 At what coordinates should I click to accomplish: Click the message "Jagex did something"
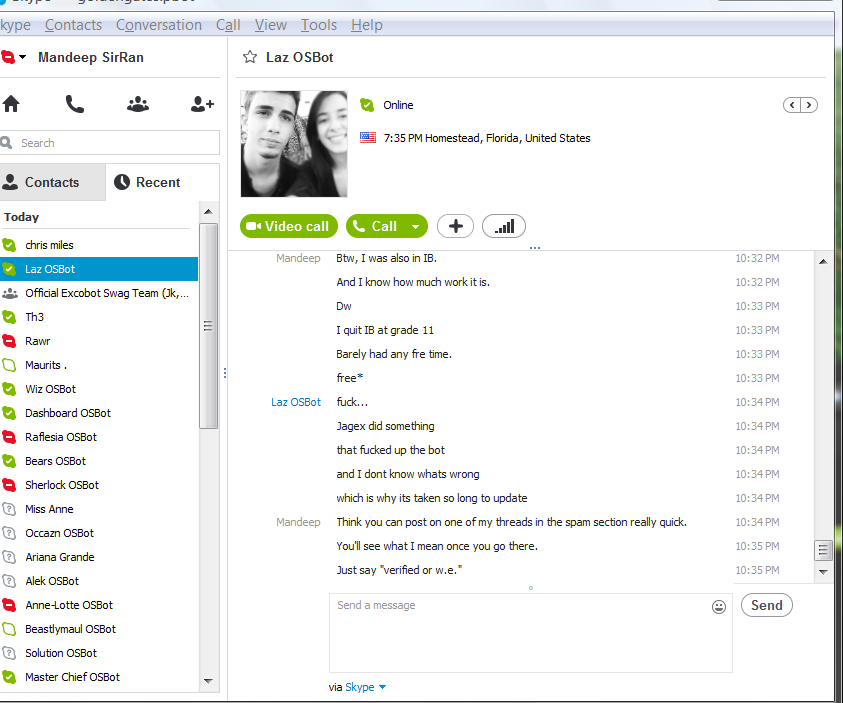coord(385,426)
